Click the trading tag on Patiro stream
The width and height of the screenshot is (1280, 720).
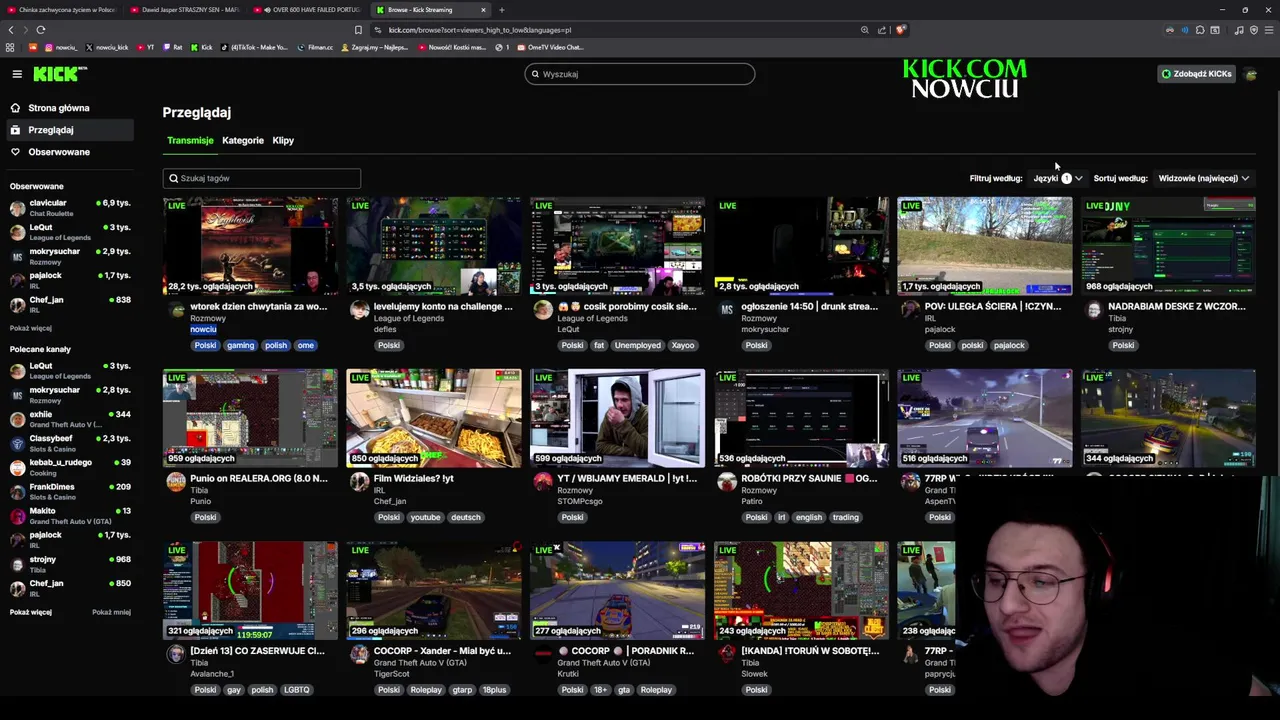point(846,517)
